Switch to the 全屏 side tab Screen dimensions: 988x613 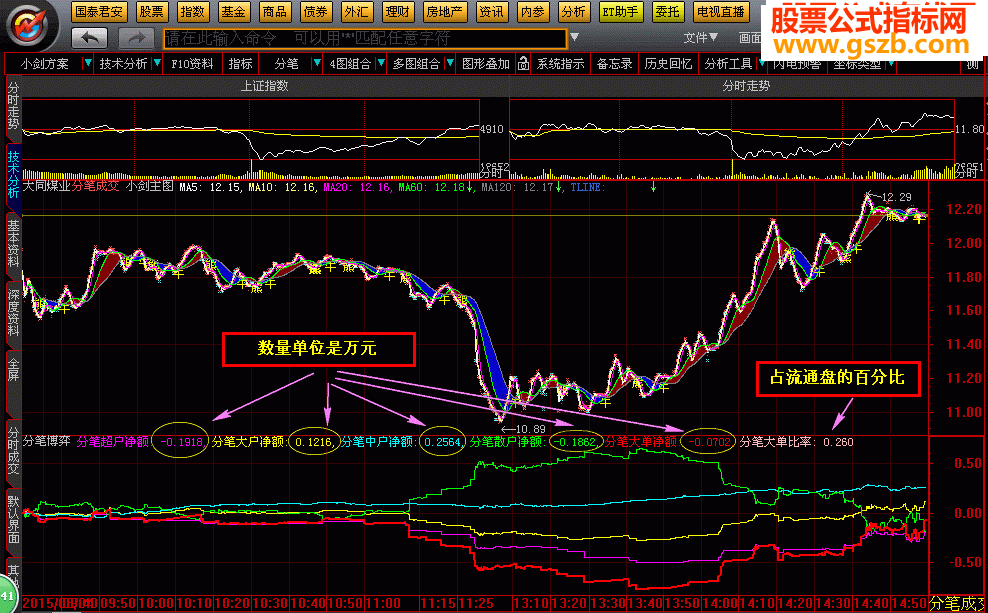tap(13, 369)
